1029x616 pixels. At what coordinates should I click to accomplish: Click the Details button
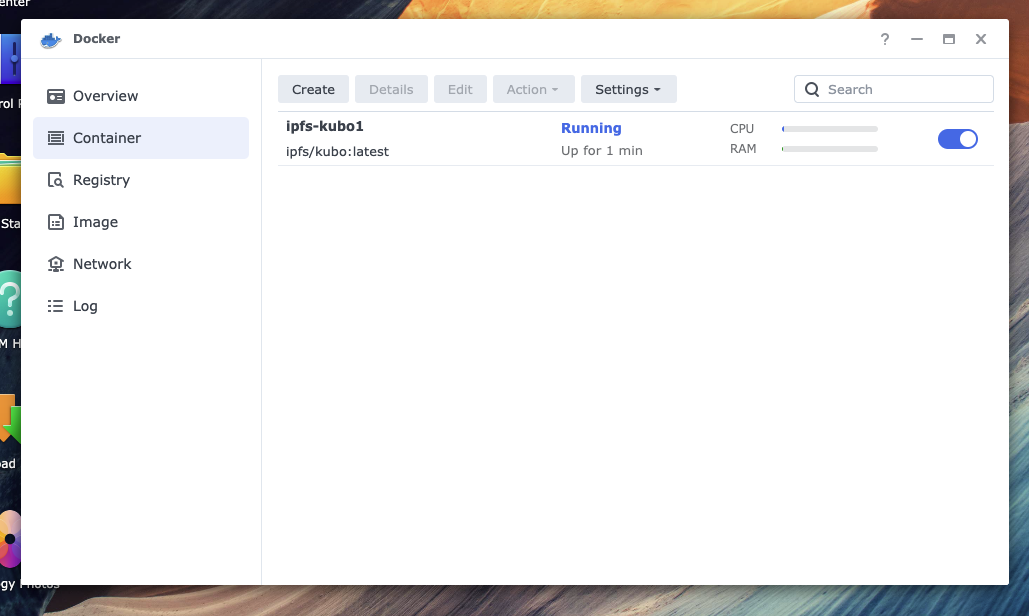[x=391, y=89]
